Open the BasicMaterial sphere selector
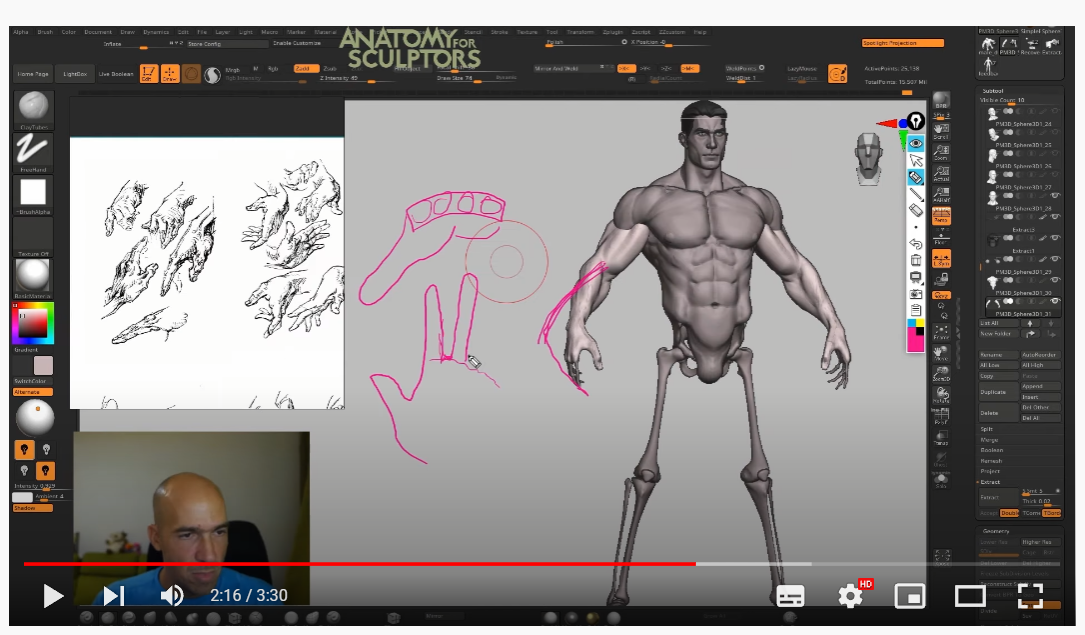Viewport: 1085px width, 635px height. pyautogui.click(x=33, y=277)
